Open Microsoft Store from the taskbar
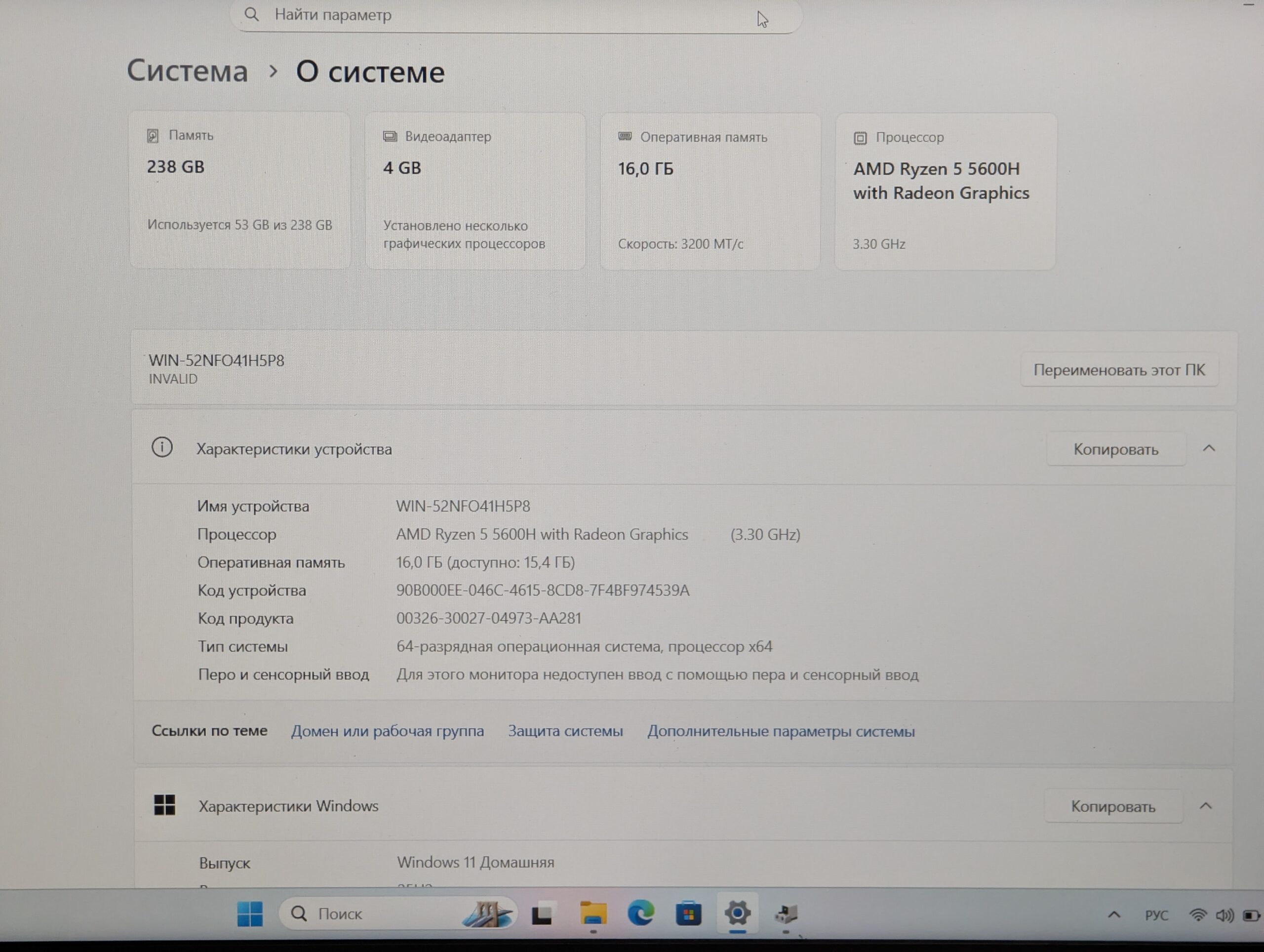 pyautogui.click(x=689, y=913)
